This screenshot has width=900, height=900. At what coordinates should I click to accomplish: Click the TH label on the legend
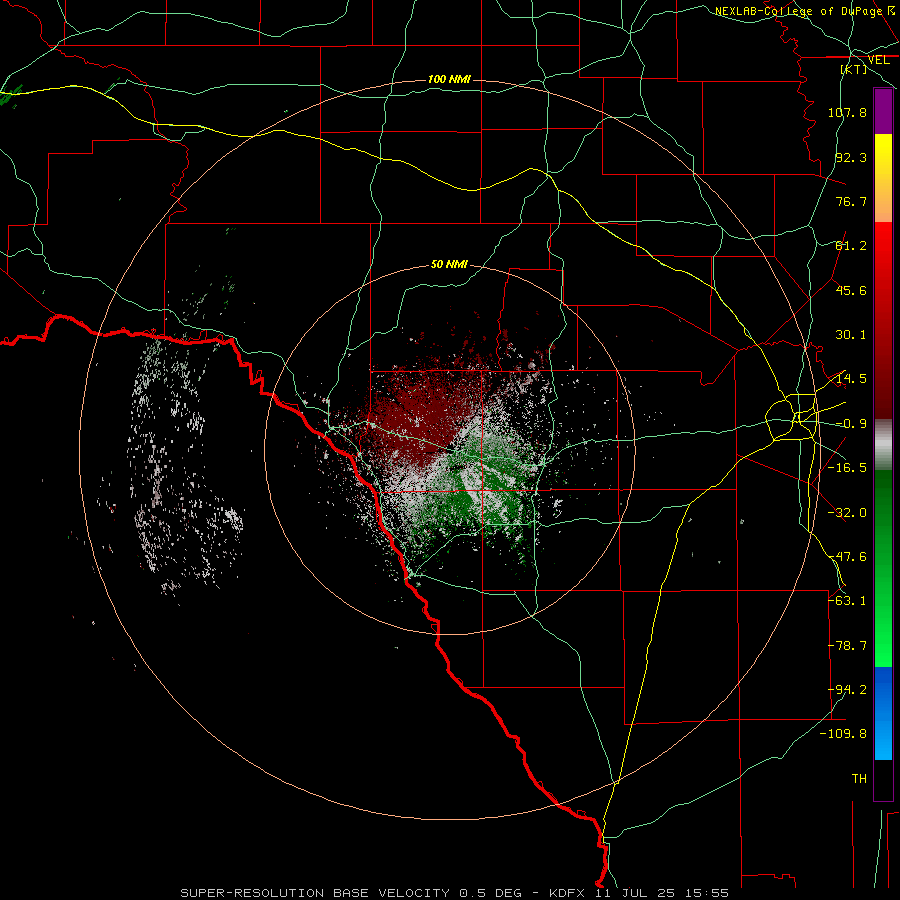click(859, 779)
